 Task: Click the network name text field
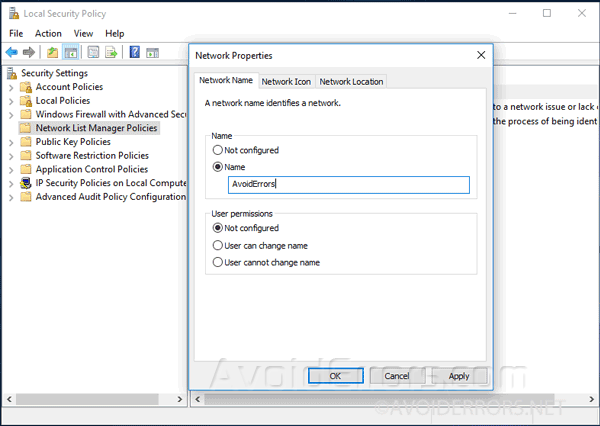coord(348,184)
